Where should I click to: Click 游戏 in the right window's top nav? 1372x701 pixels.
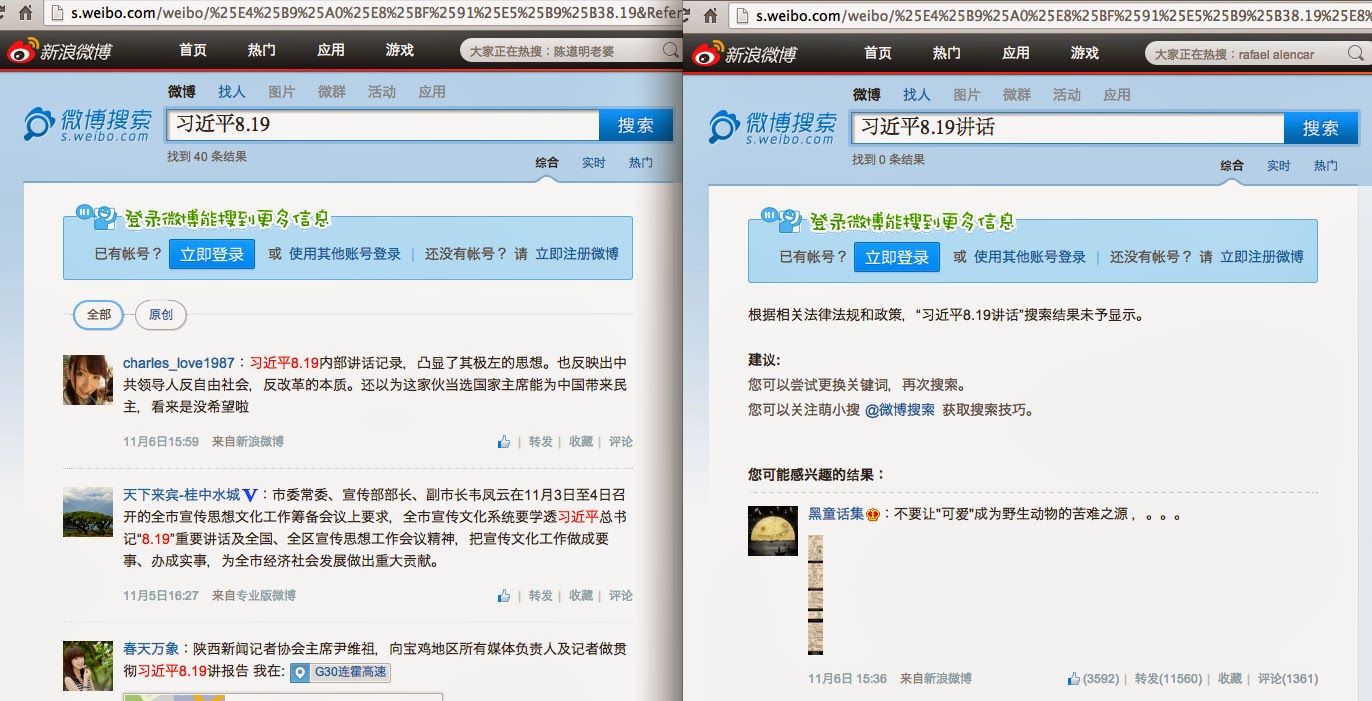point(1085,53)
